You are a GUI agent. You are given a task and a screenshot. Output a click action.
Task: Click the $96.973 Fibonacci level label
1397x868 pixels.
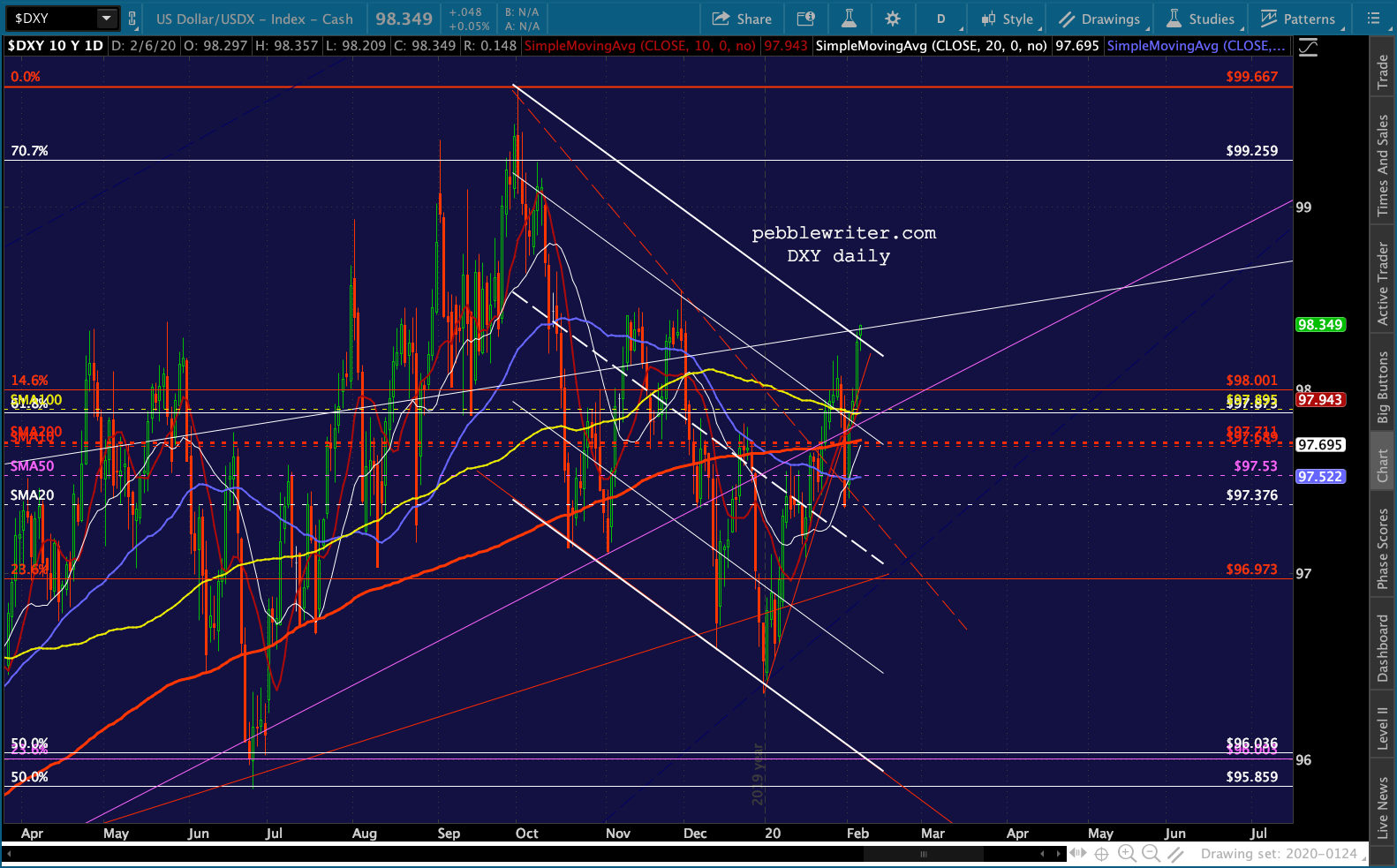(1251, 570)
